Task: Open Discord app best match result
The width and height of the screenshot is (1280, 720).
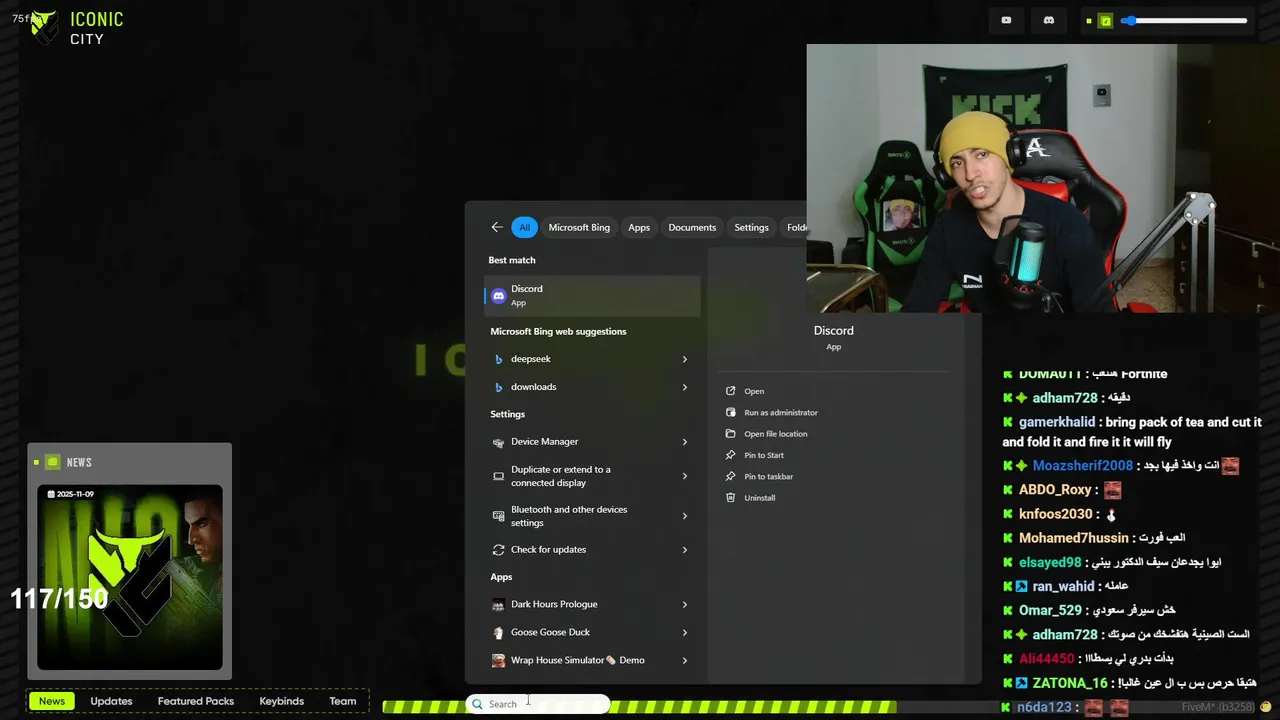Action: [592, 295]
